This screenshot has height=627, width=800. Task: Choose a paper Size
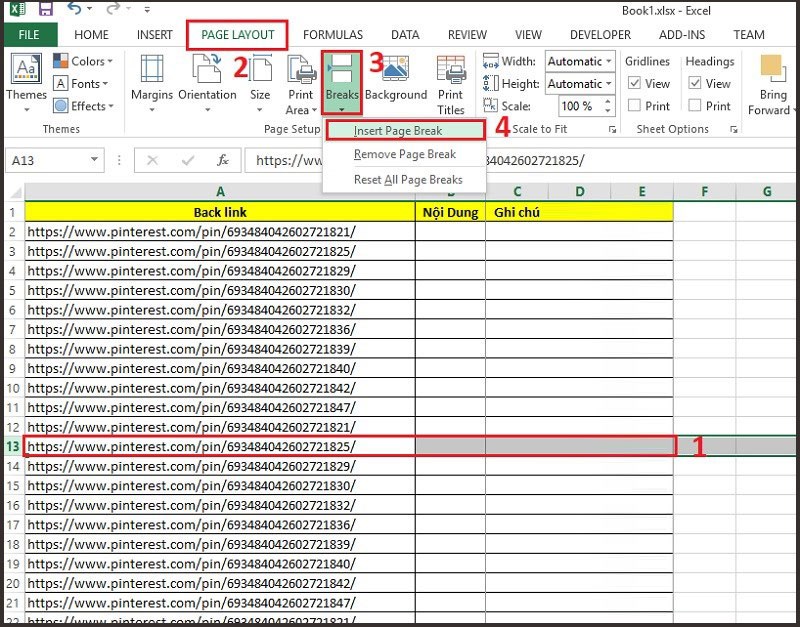(x=260, y=83)
